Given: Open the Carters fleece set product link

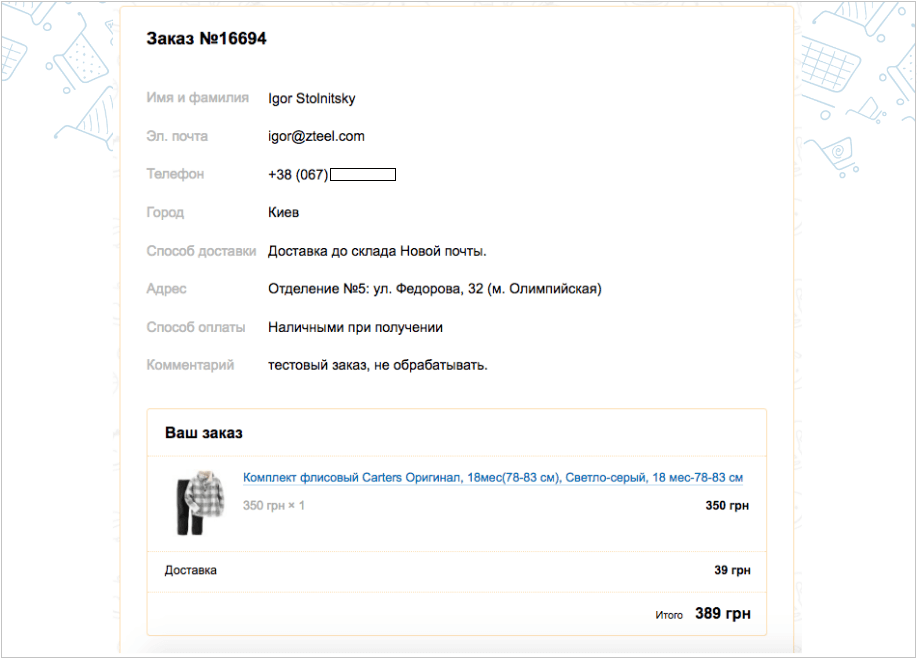Looking at the screenshot, I should tap(492, 478).
